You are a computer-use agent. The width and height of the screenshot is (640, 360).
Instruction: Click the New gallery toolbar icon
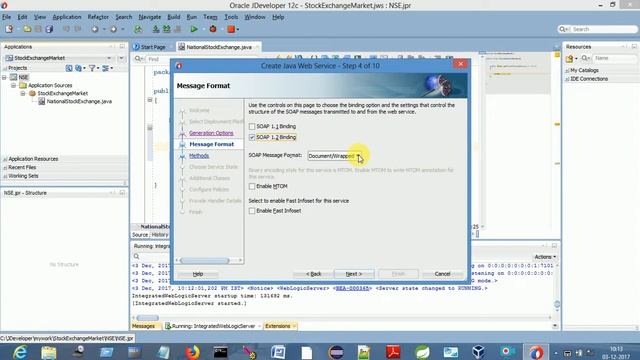tap(9, 29)
